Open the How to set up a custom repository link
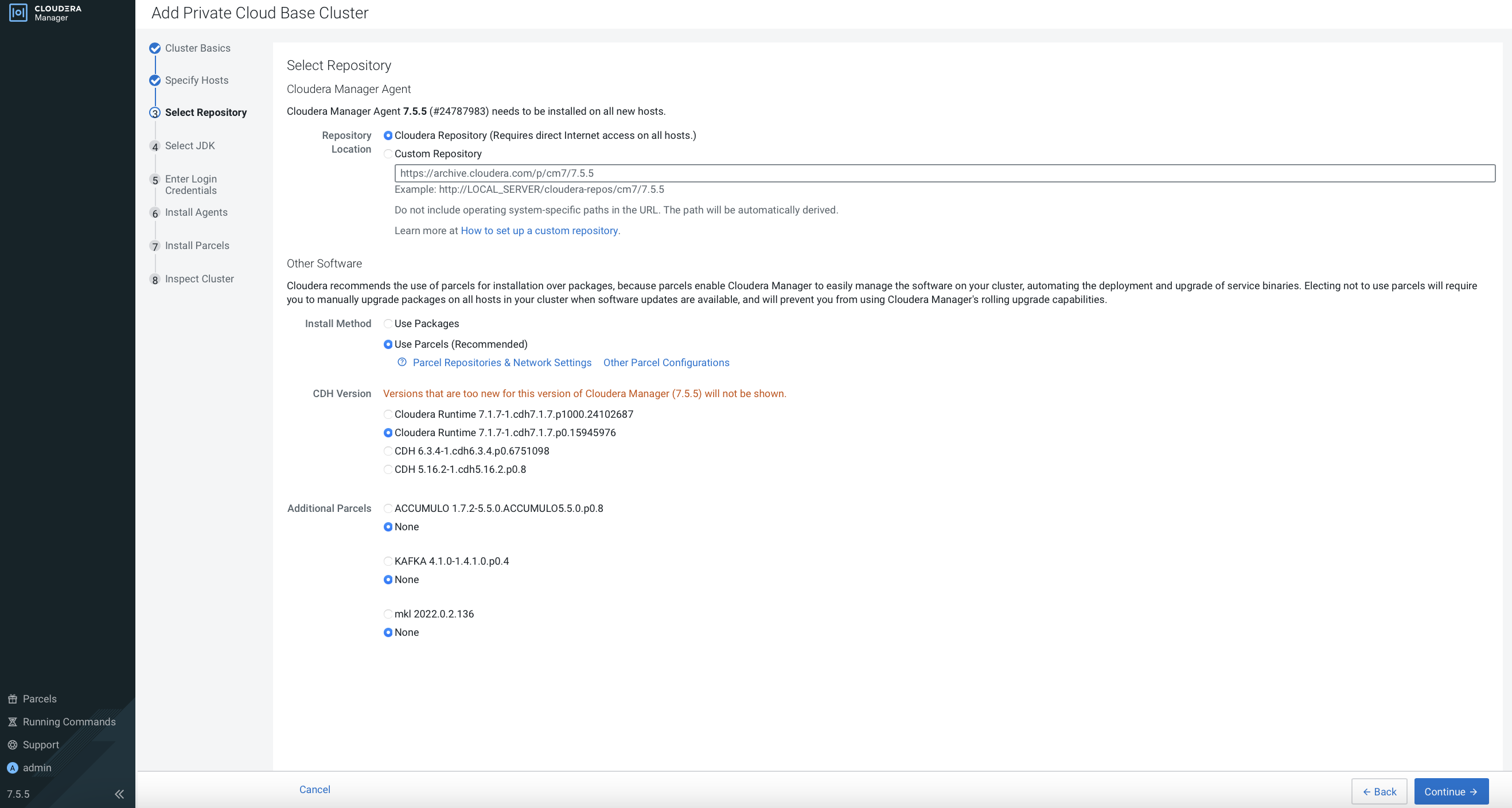1512x808 pixels. [x=539, y=231]
